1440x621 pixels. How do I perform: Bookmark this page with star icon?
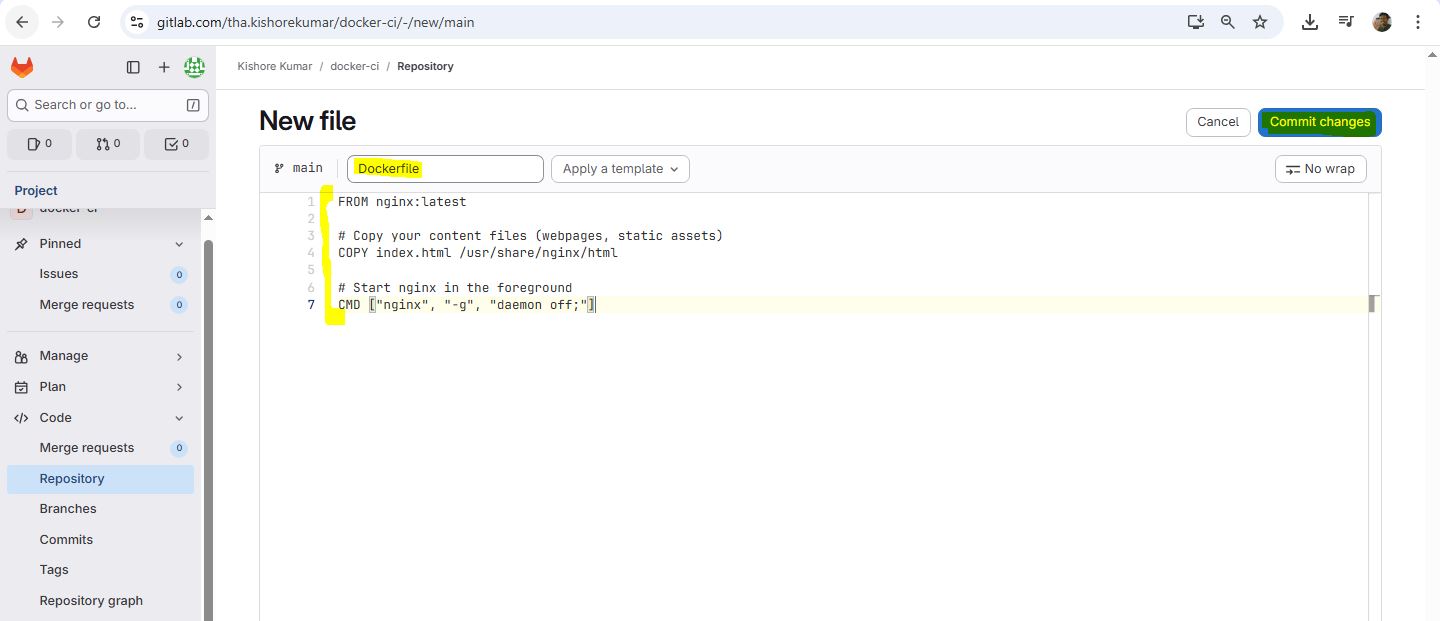pyautogui.click(x=1260, y=22)
